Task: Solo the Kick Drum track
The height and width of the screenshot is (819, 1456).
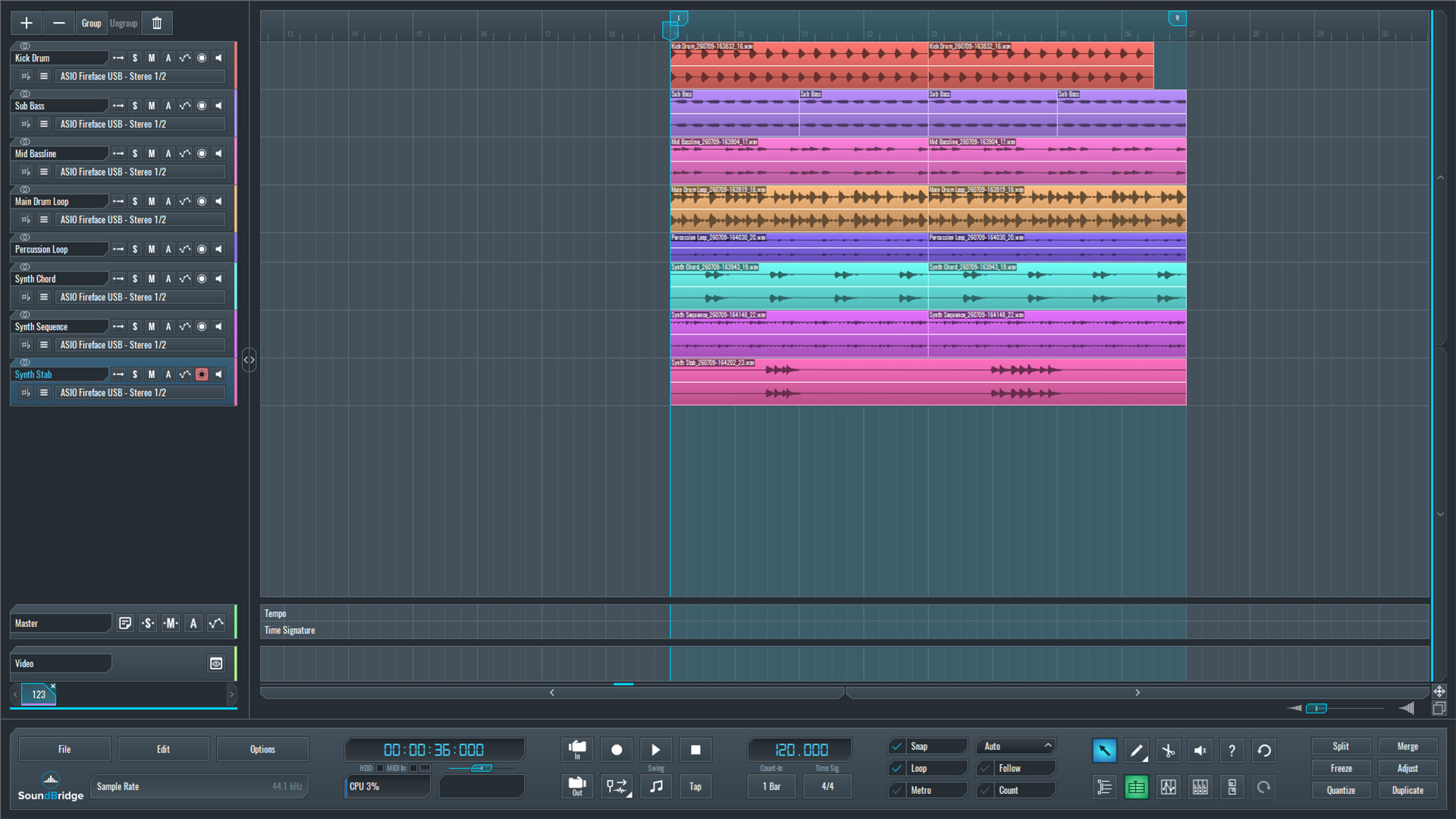Action: (135, 58)
